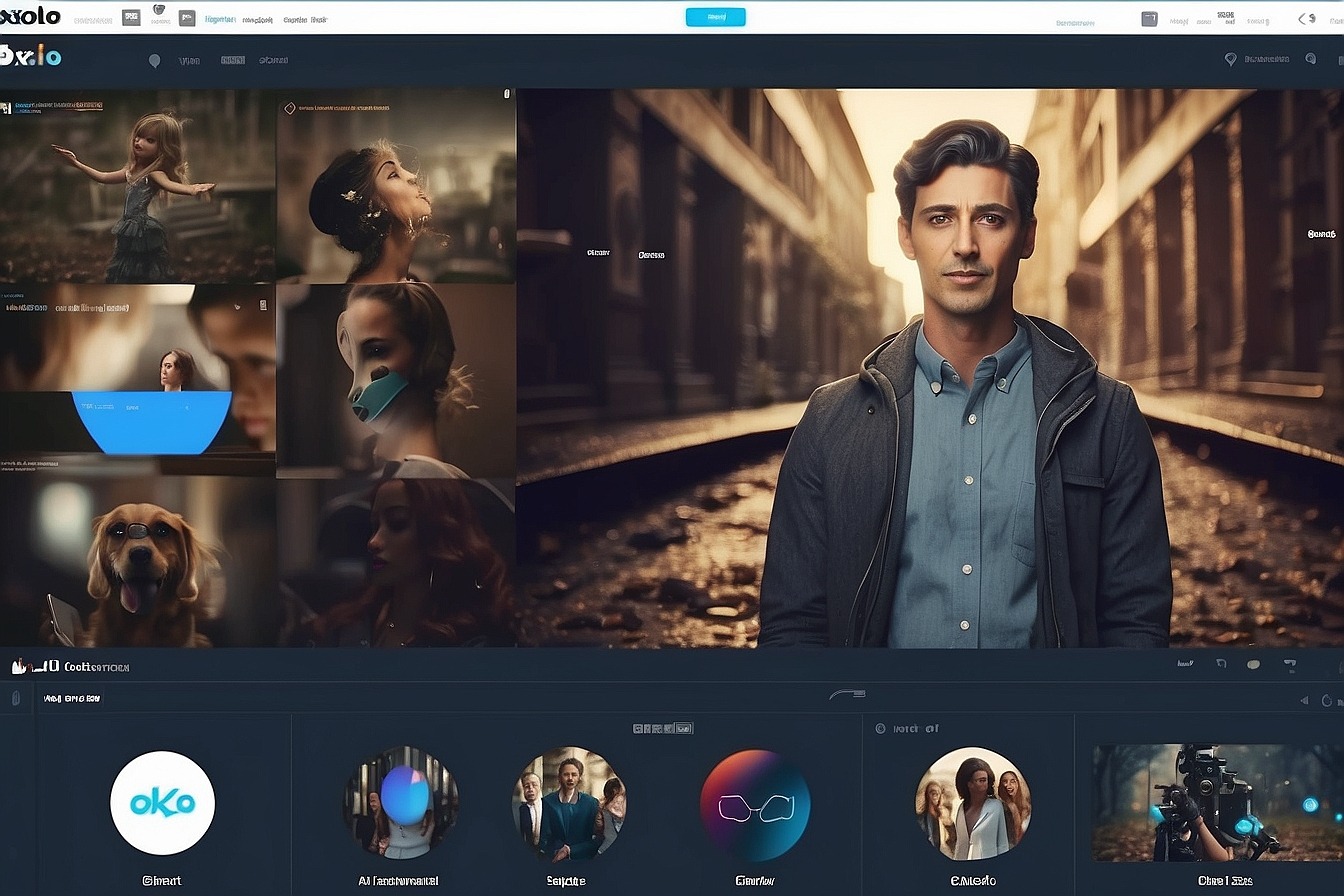Select the gradient glasses circle icon
The width and height of the screenshot is (1344, 896).
tap(755, 805)
